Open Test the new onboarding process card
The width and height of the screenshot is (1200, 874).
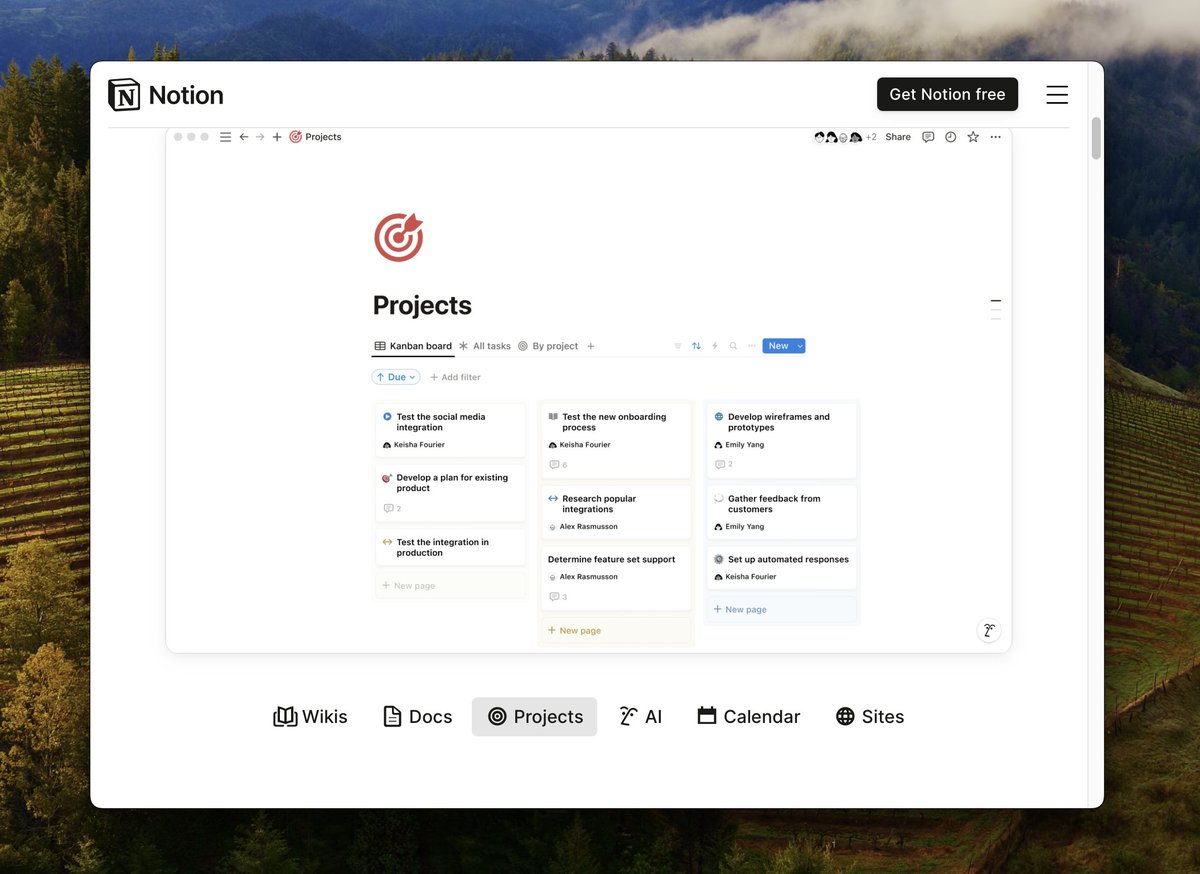pos(616,441)
